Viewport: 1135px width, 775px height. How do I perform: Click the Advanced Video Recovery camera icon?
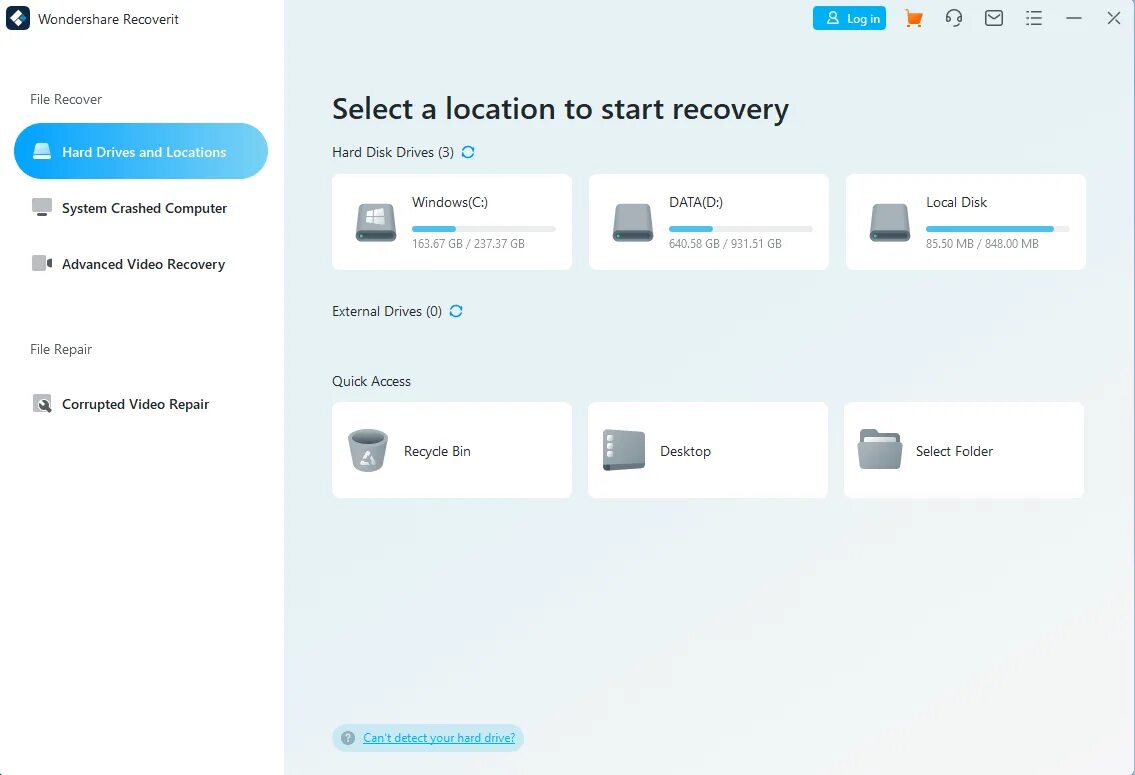[42, 263]
